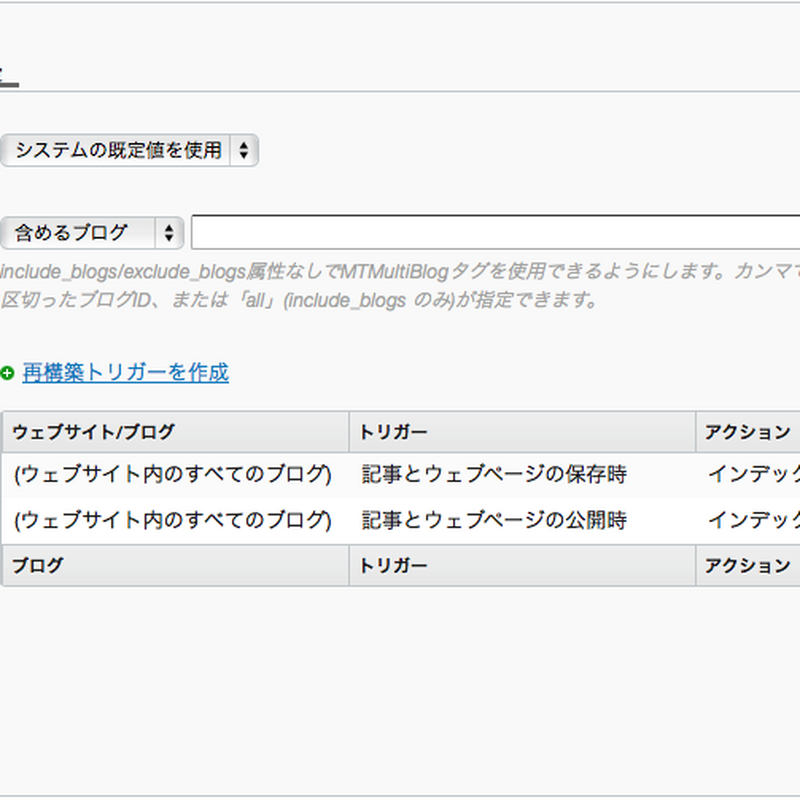
Task: Click the arrows on システムの既定値を使用 selector
Action: pos(244,151)
